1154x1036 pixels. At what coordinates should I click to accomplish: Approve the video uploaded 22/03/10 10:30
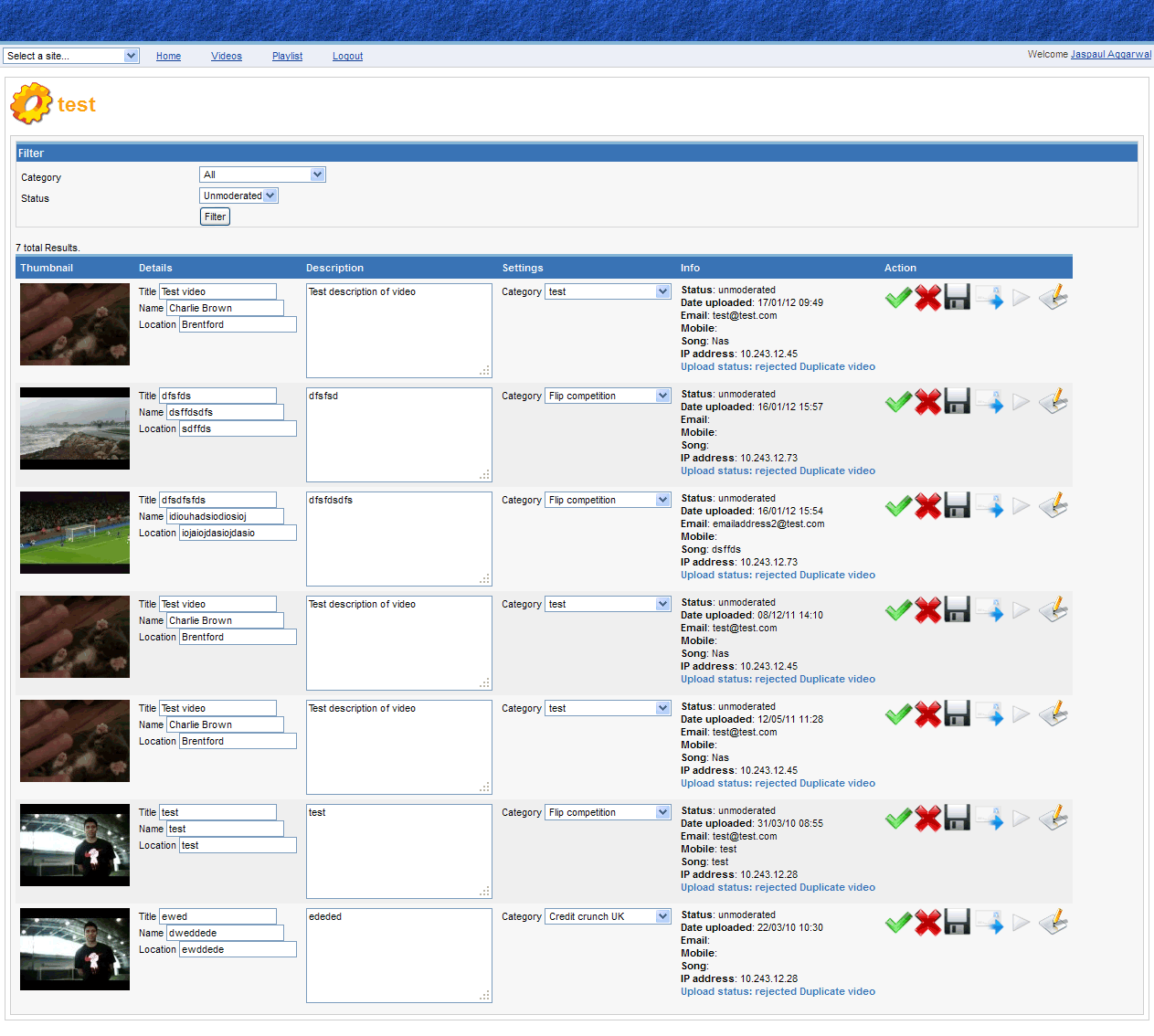point(898,923)
